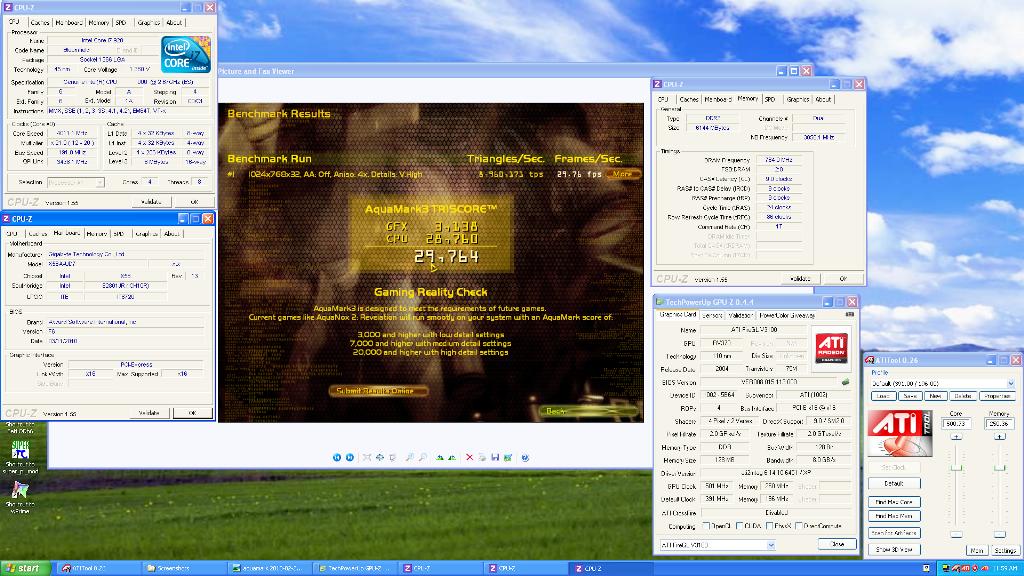Viewport: 1024px width, 576px height.
Task: Open the Selection dropdown in CPU-Z processor window
Action: click(99, 183)
